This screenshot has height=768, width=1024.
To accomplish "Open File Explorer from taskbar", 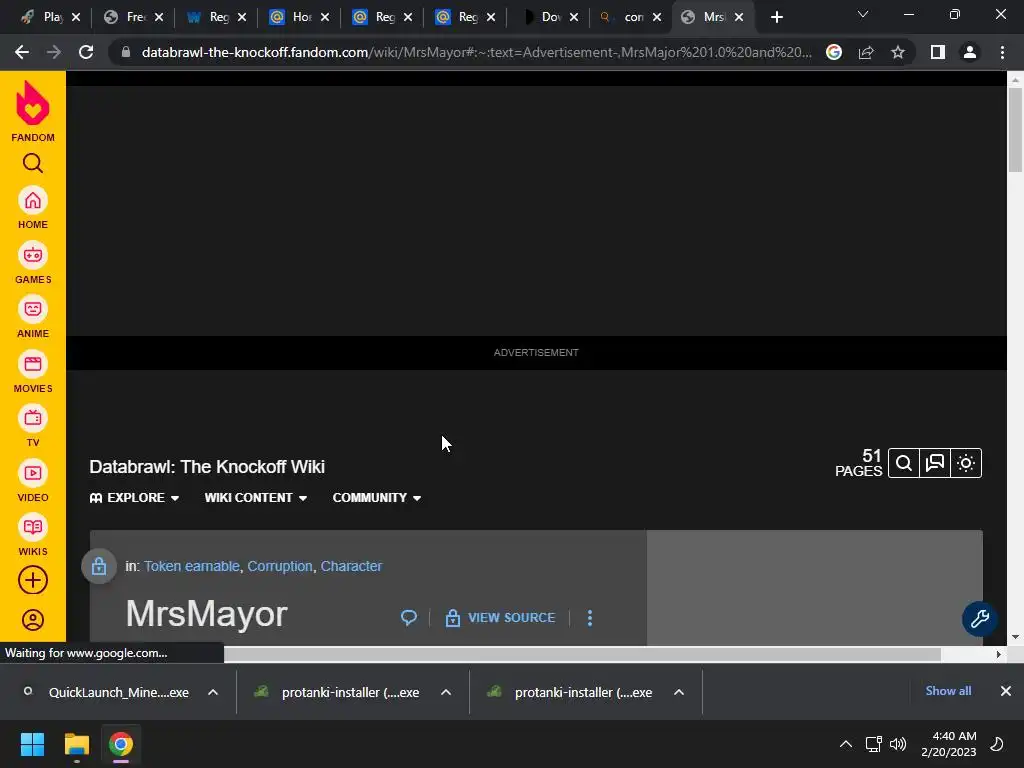I will point(76,744).
